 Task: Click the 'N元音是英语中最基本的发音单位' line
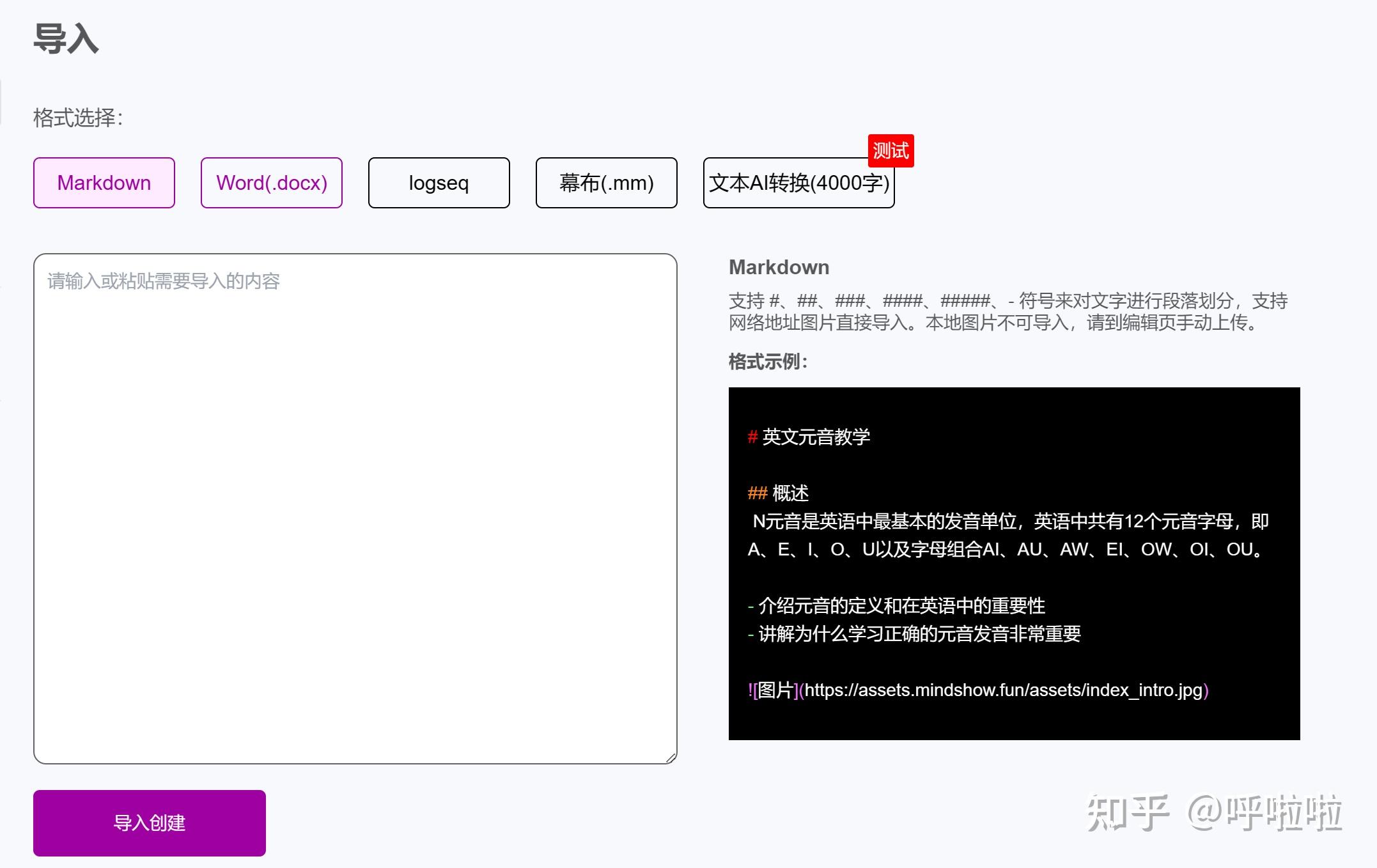click(x=1010, y=522)
